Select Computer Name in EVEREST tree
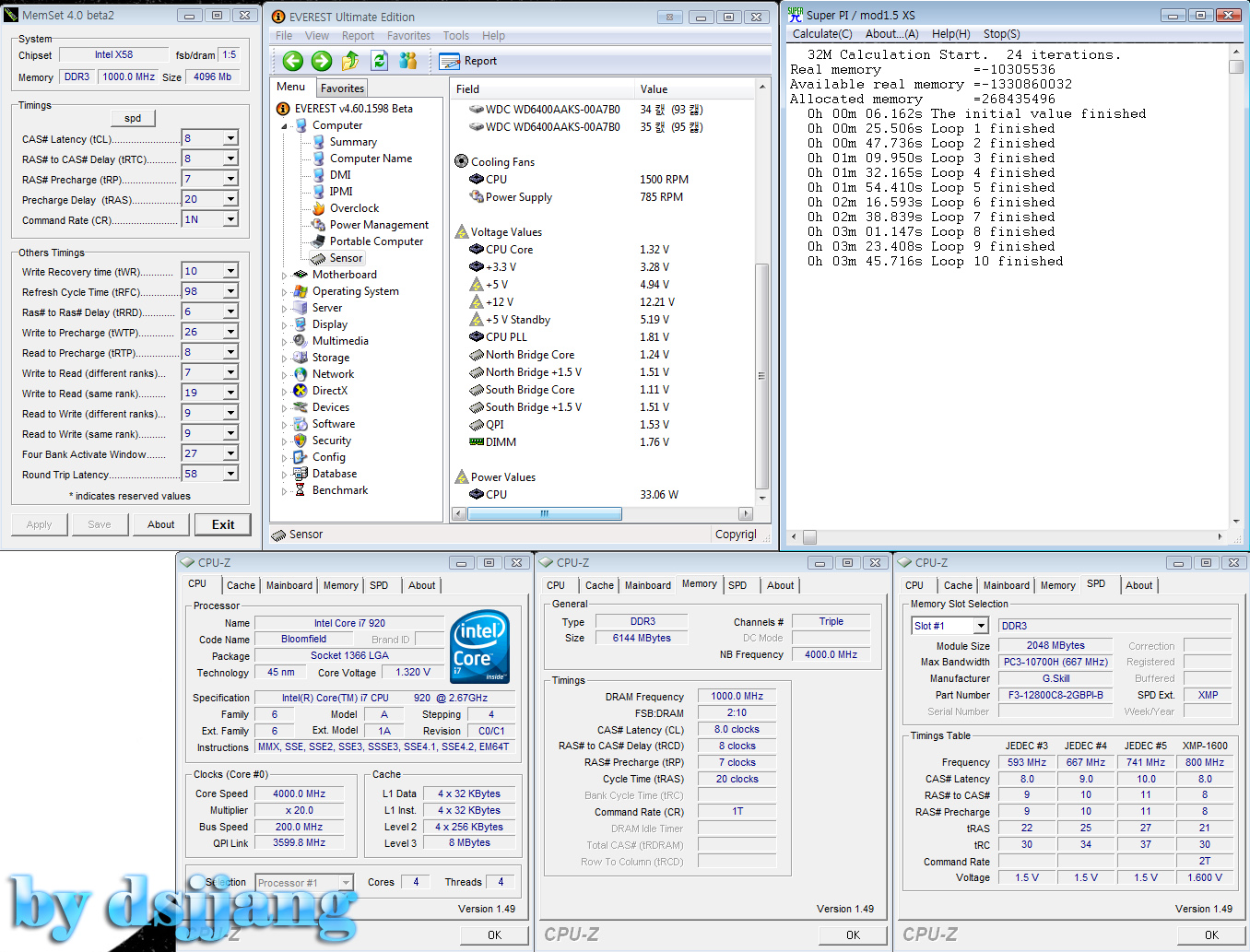 (371, 159)
